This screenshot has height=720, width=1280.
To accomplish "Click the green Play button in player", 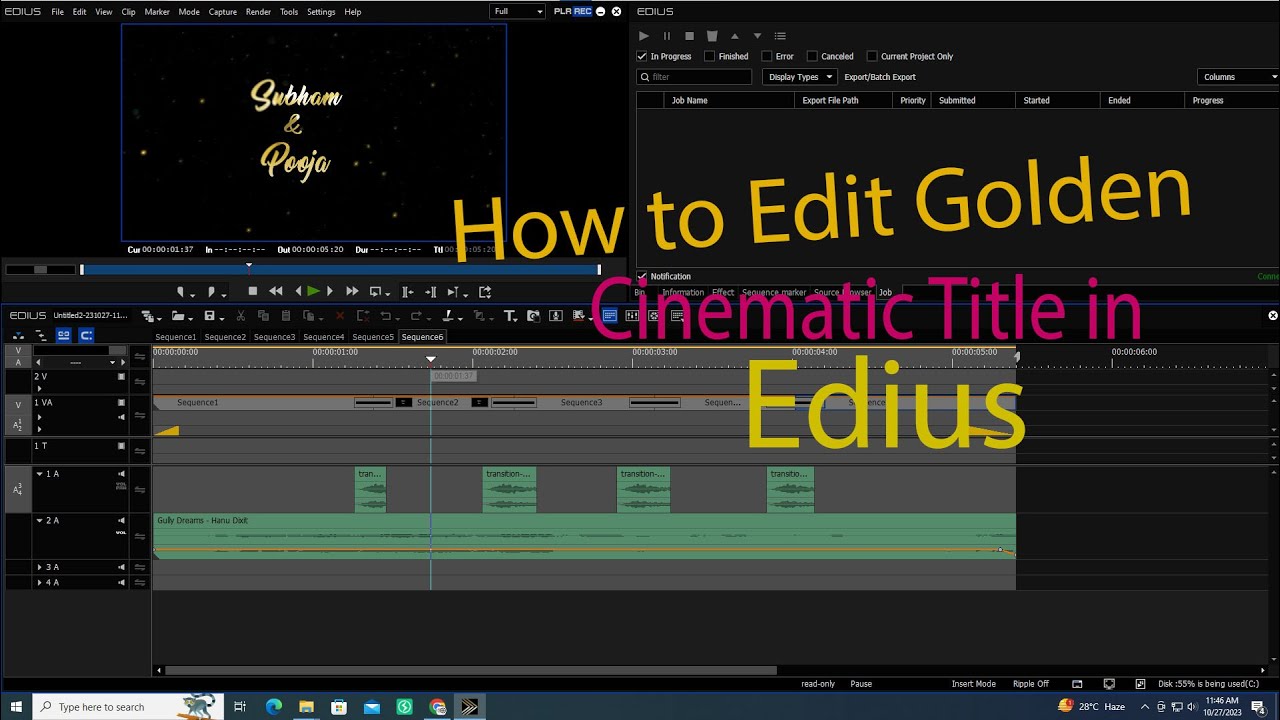I will click(313, 291).
